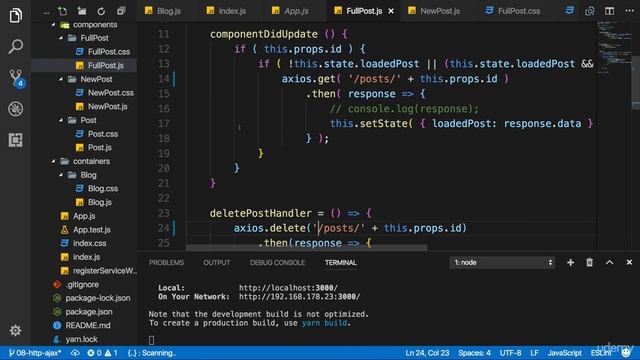Select the TERMINAL panel tab
The height and width of the screenshot is (360, 640).
[x=341, y=262]
